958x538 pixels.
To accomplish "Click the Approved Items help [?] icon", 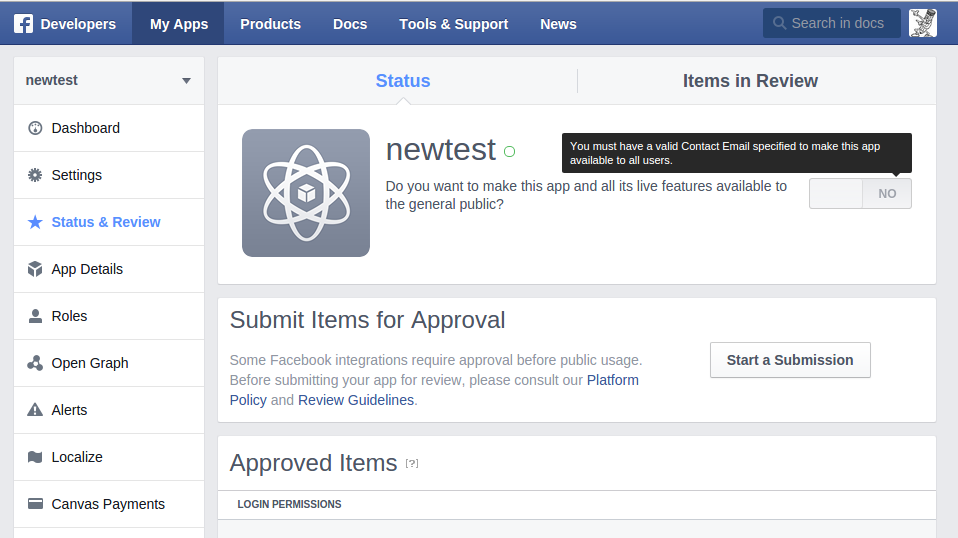I will tap(412, 463).
